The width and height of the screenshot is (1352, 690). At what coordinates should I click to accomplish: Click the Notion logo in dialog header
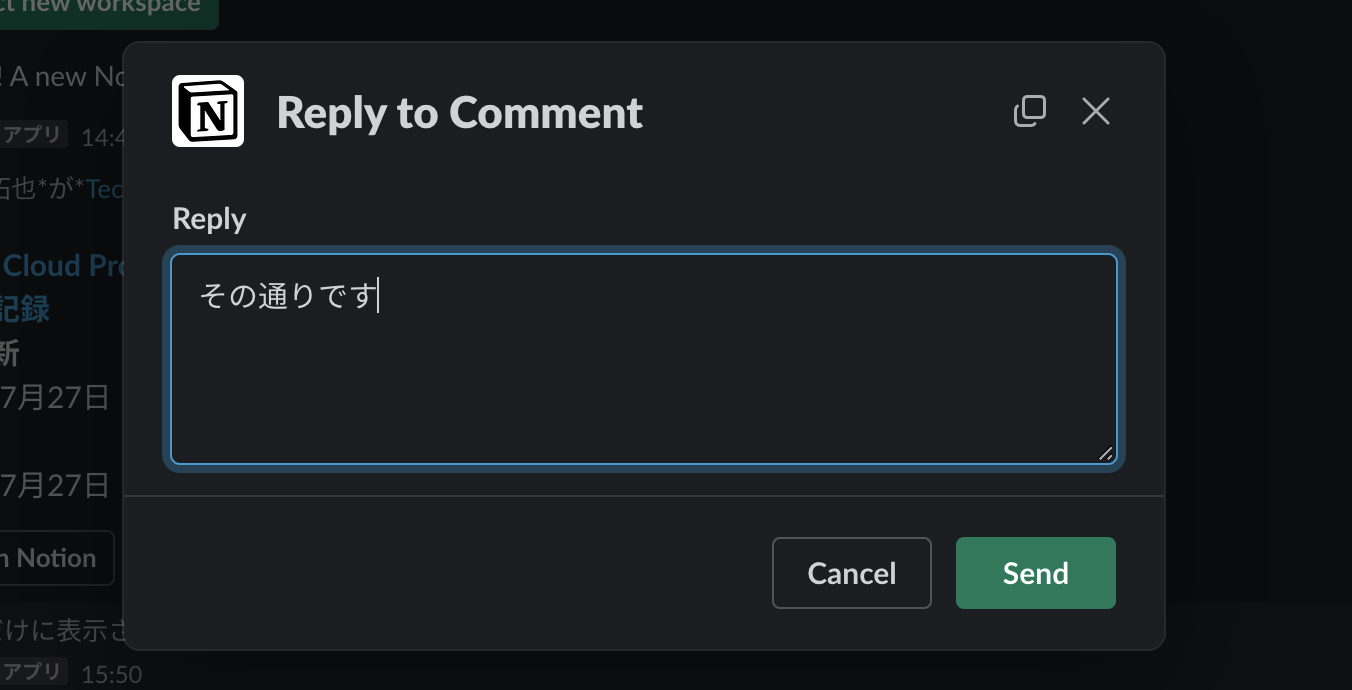point(208,111)
